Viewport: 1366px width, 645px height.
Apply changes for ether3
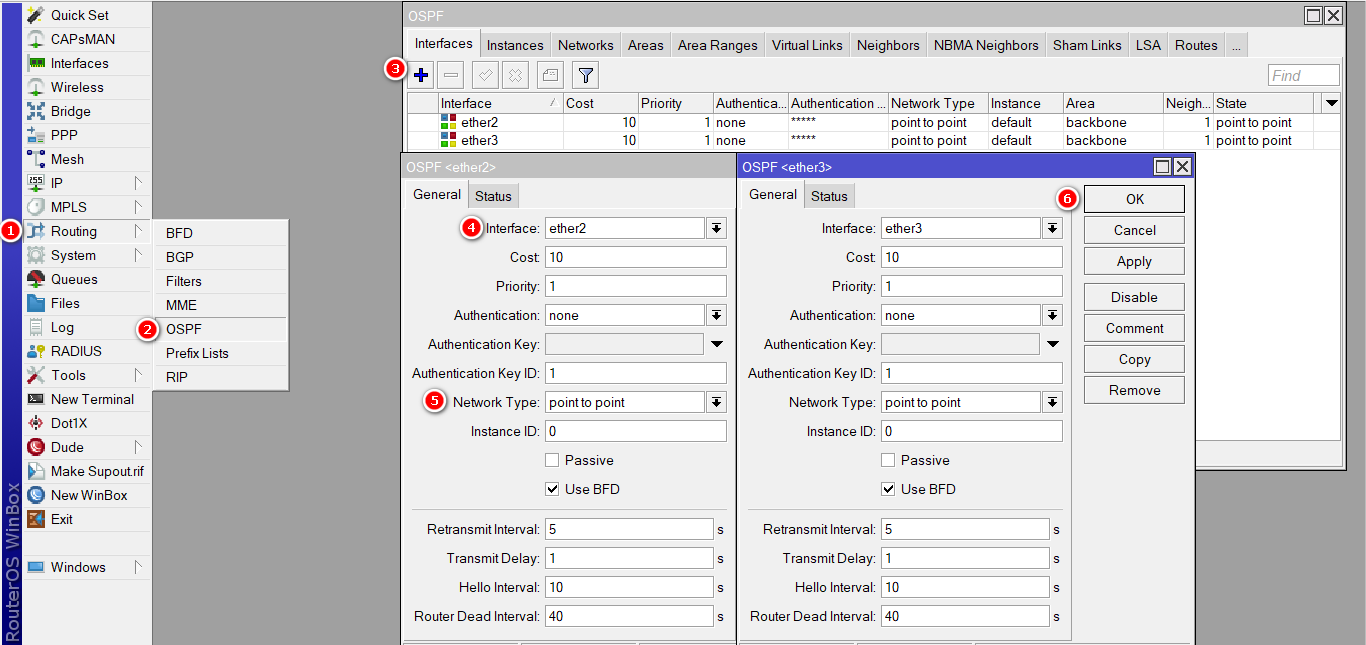click(1133, 261)
